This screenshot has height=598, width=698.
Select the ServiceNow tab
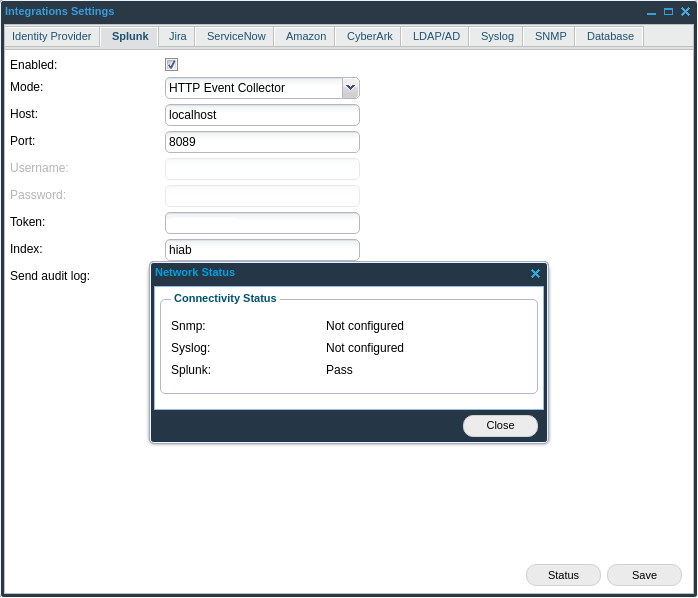pos(236,36)
